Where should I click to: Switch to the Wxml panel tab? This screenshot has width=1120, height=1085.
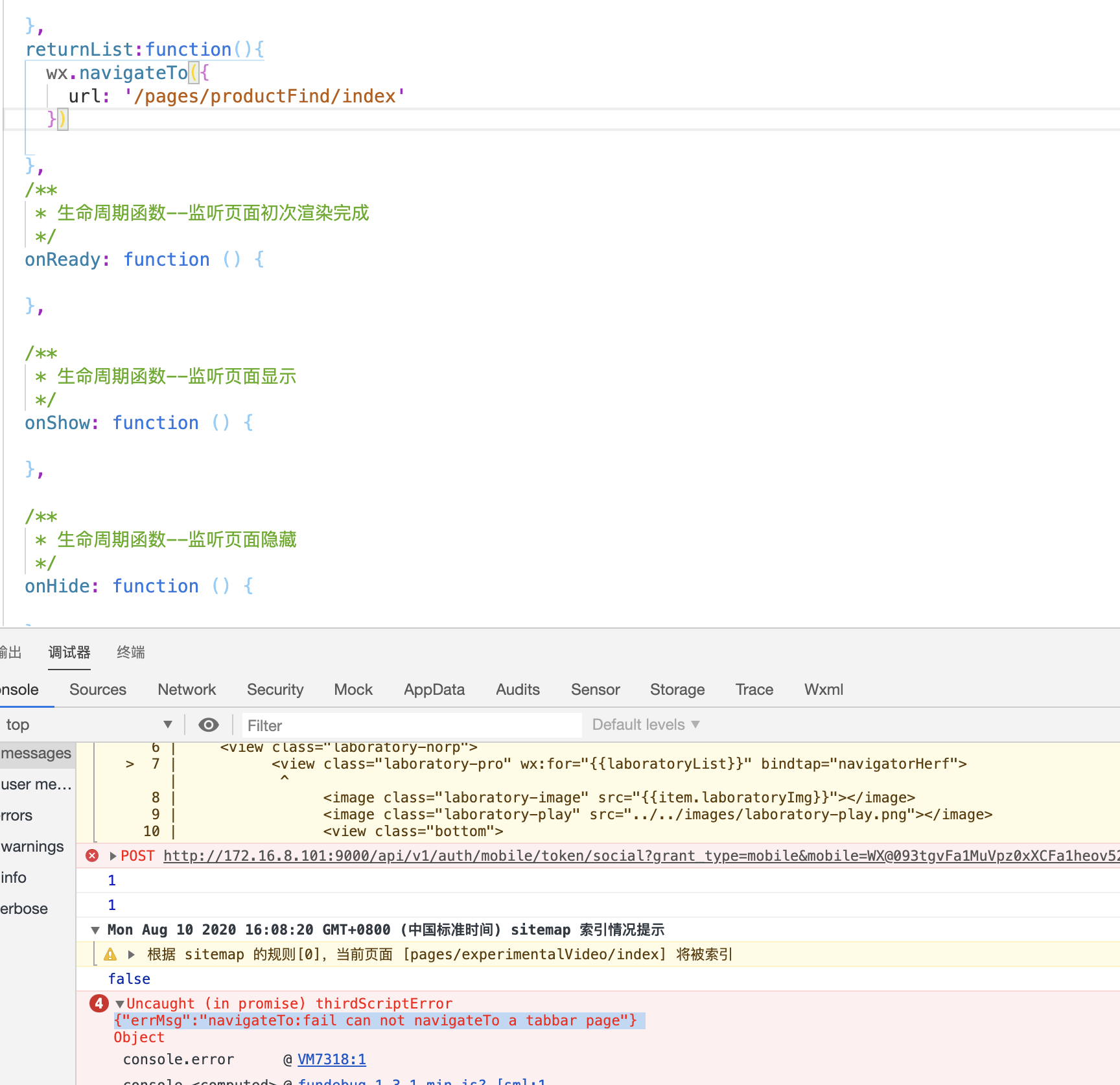823,689
